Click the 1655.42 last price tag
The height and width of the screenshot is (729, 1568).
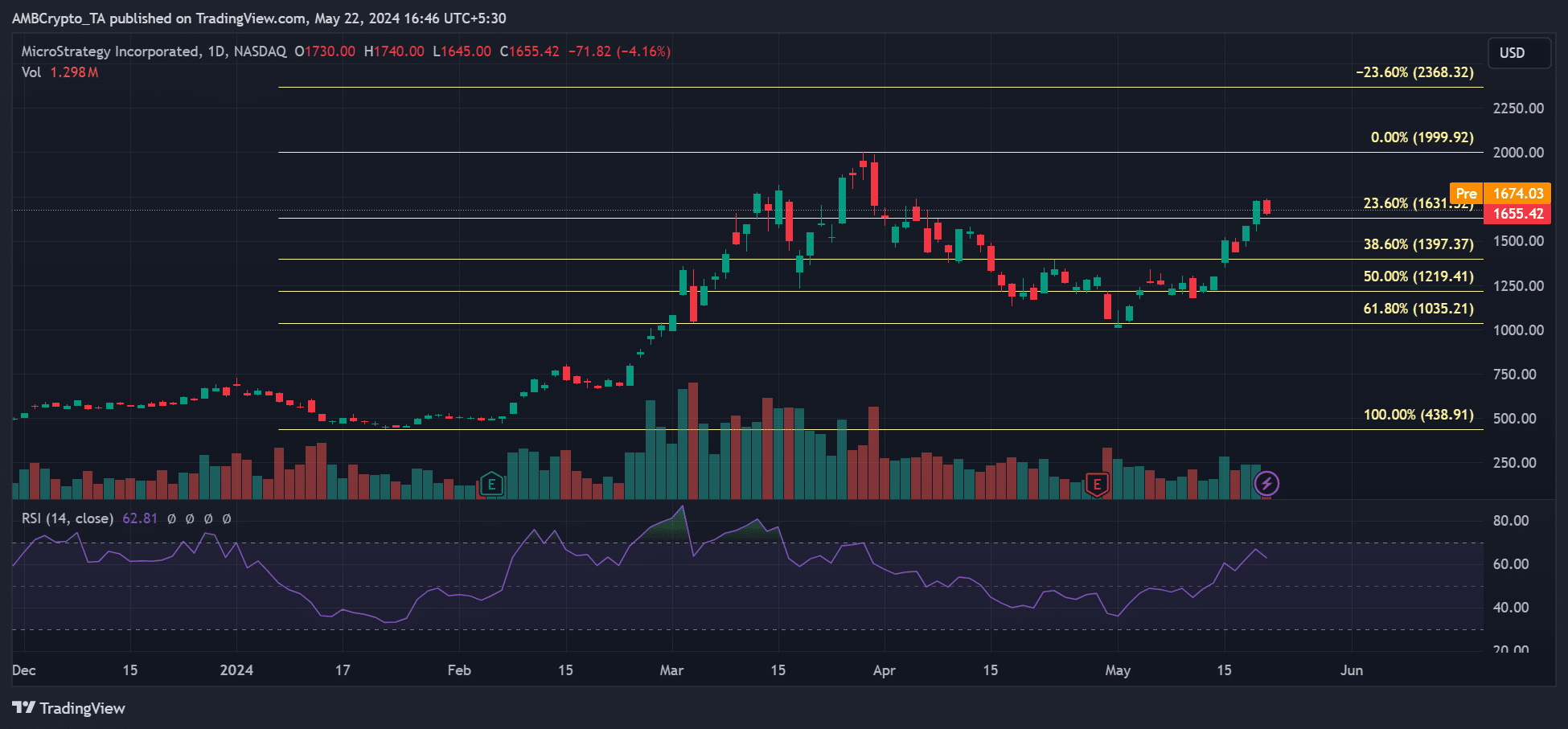(1517, 214)
